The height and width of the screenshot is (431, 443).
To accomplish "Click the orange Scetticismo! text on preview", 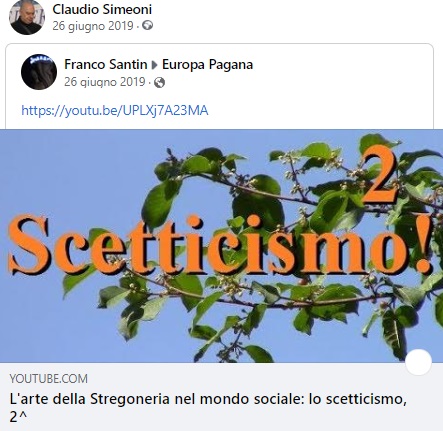I will [220, 245].
